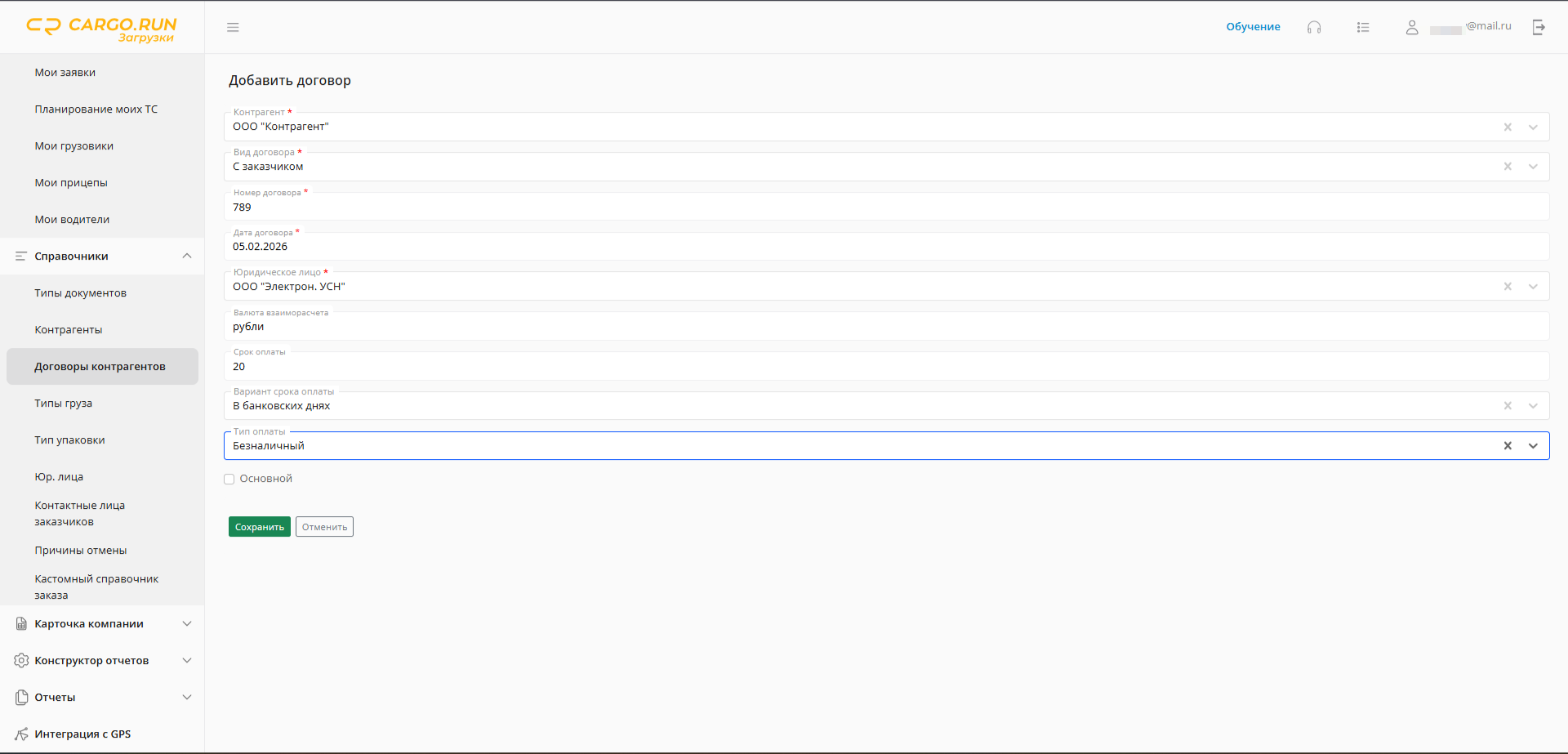The width and height of the screenshot is (1568, 754).
Task: Click the Отменить button
Action: click(x=324, y=527)
